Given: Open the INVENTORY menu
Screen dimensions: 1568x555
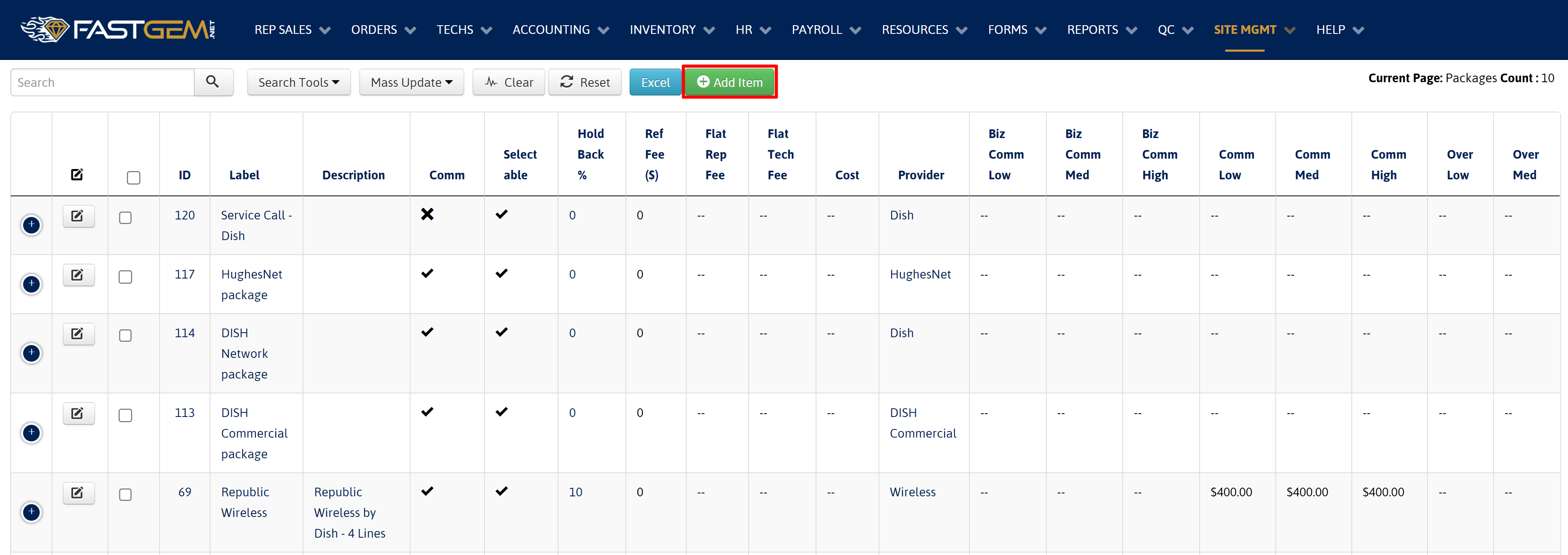Looking at the screenshot, I should point(672,30).
